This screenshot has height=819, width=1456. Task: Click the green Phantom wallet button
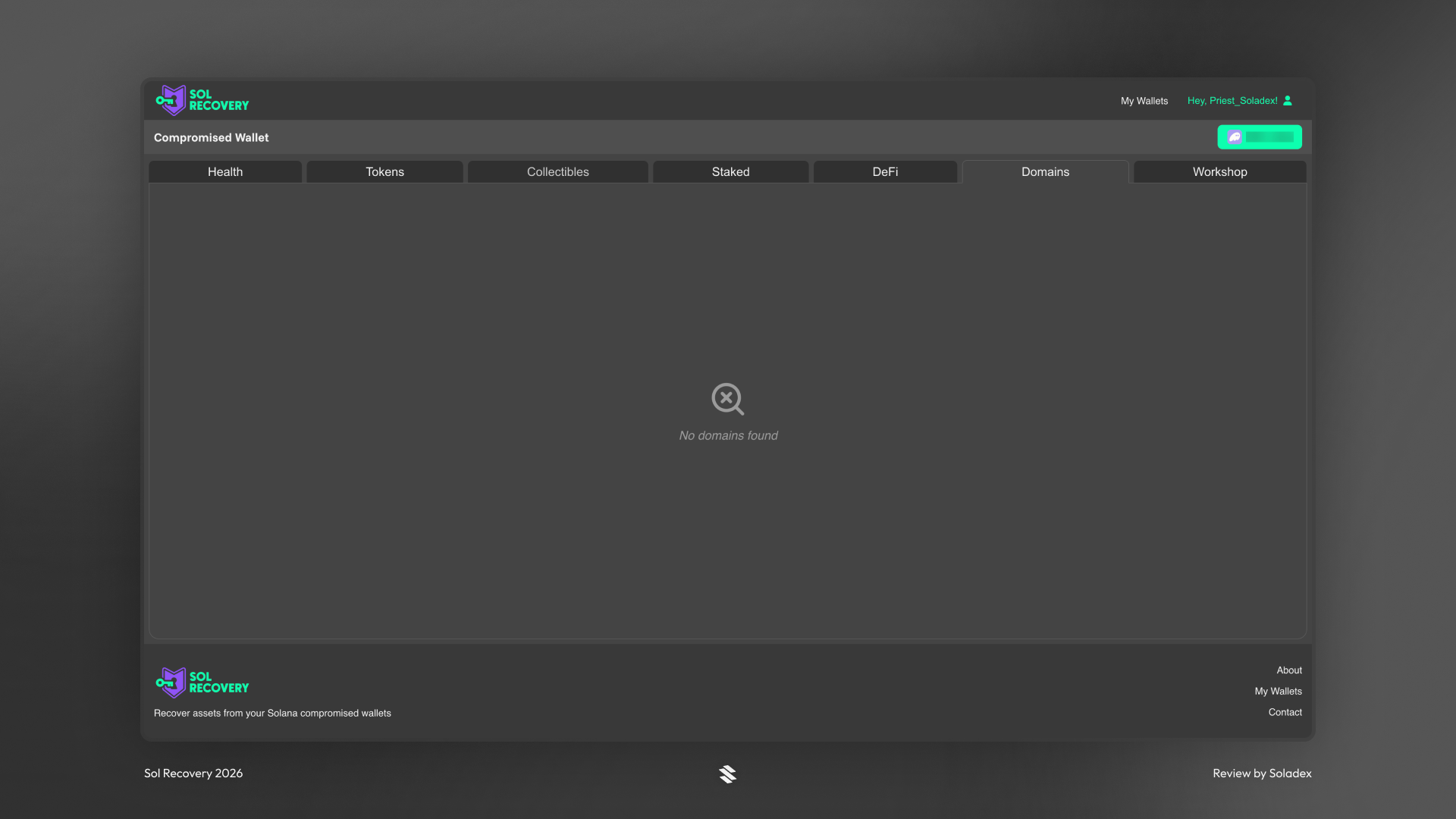(x=1259, y=137)
